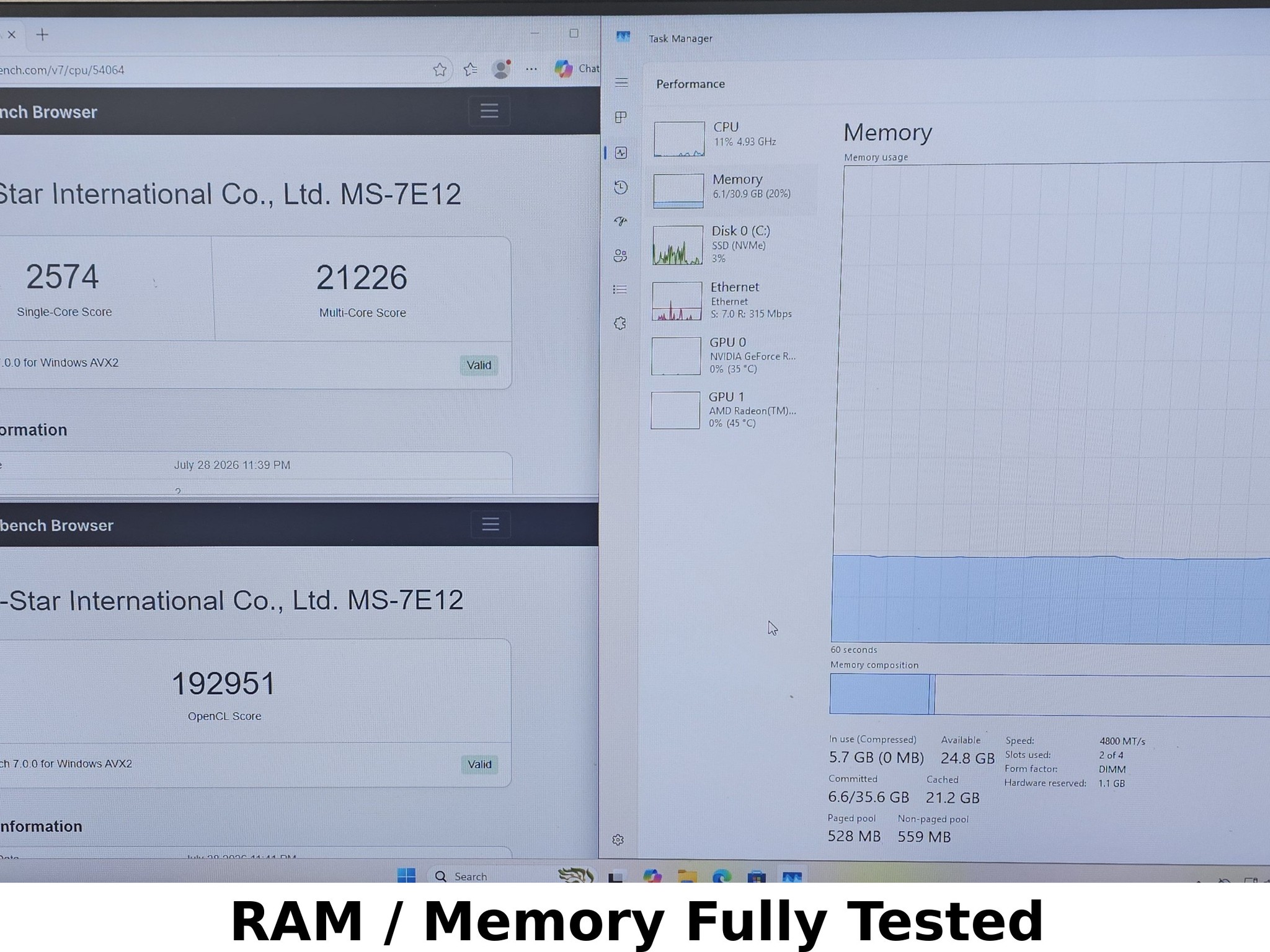This screenshot has width=1270, height=952.
Task: Click the 21.2 GB Cached value
Action: 952,798
